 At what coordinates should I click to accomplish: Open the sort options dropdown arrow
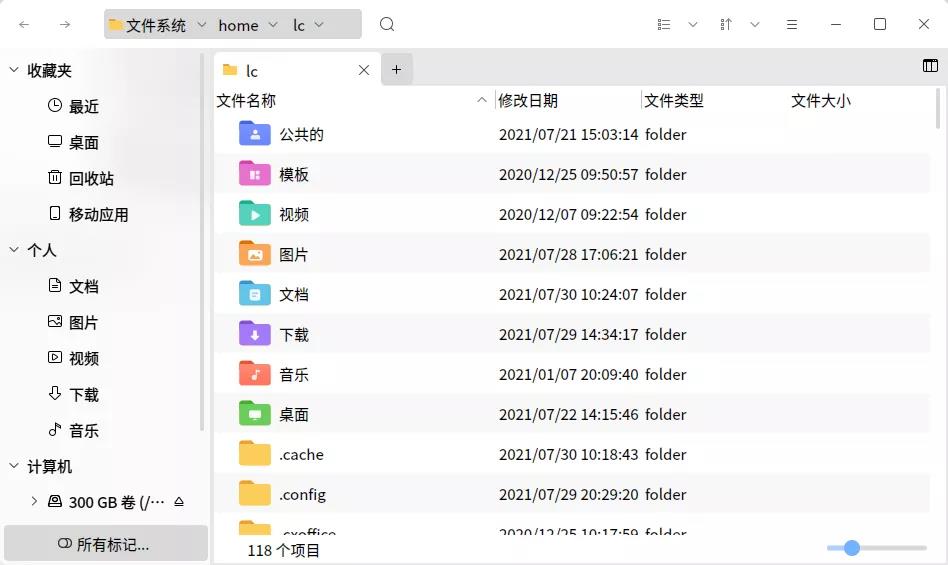pyautogui.click(x=755, y=25)
